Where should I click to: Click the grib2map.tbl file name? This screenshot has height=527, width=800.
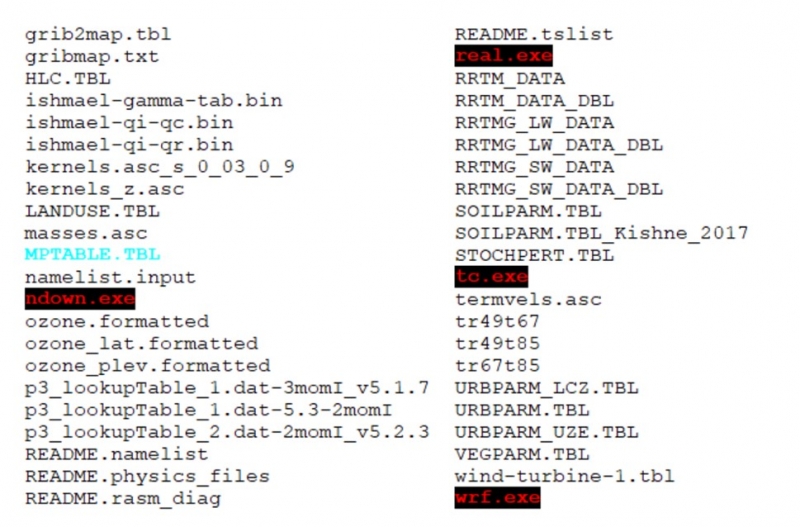[98, 34]
